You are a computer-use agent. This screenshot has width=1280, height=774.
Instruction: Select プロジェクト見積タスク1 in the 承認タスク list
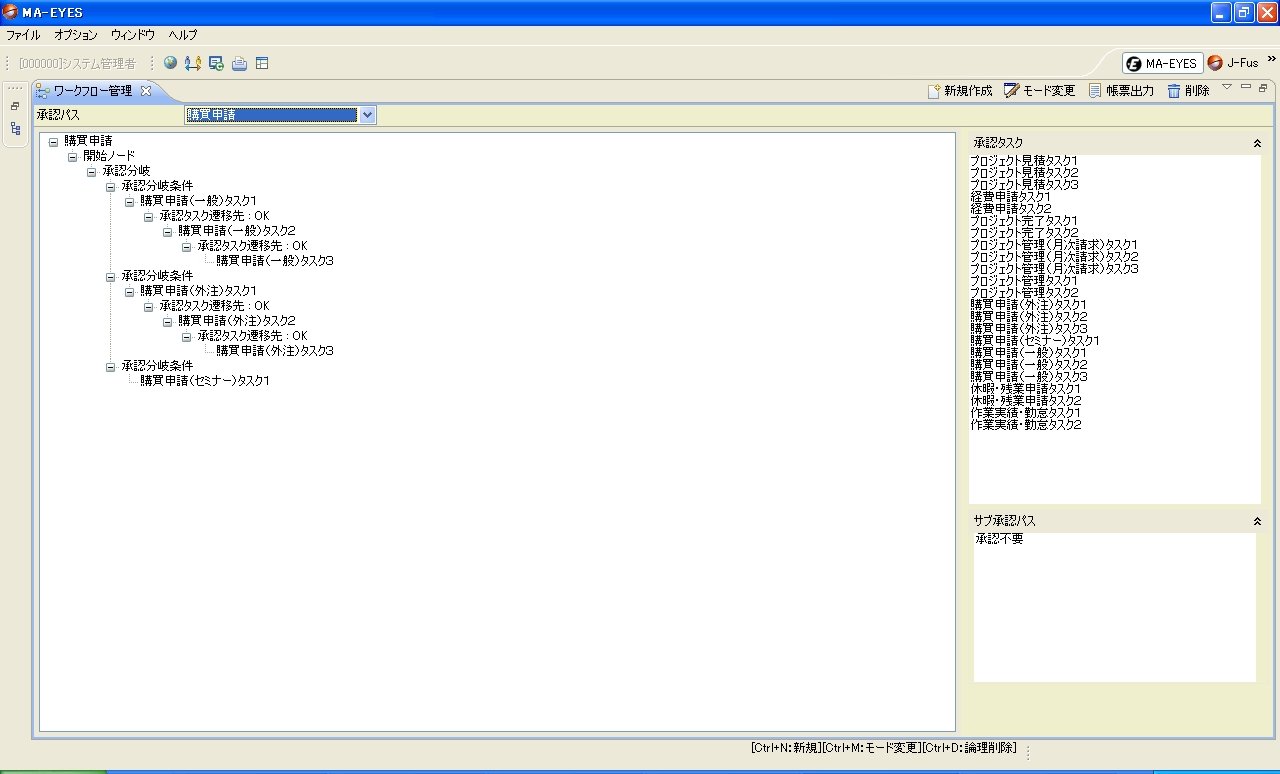click(x=1024, y=161)
